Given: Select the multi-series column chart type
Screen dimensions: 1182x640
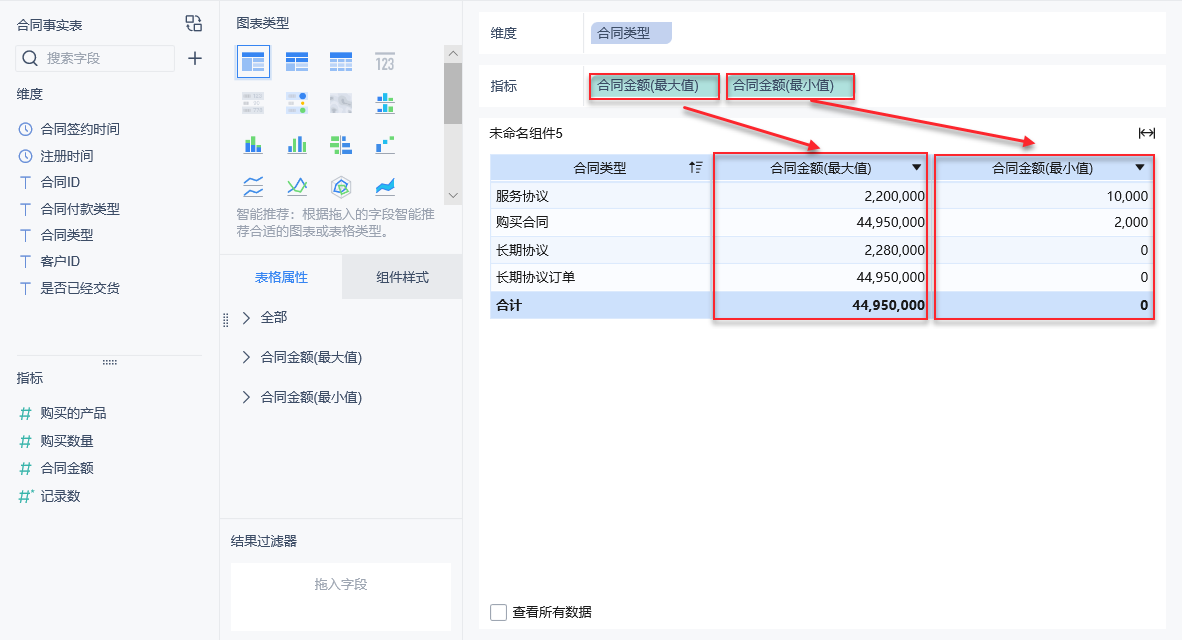Looking at the screenshot, I should pyautogui.click(x=297, y=144).
